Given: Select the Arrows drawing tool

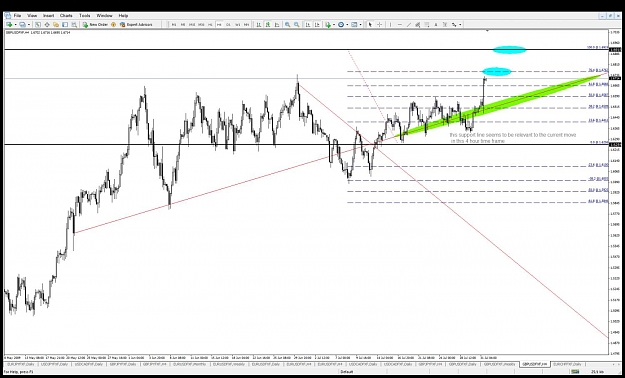Looking at the screenshot, I should [454, 25].
